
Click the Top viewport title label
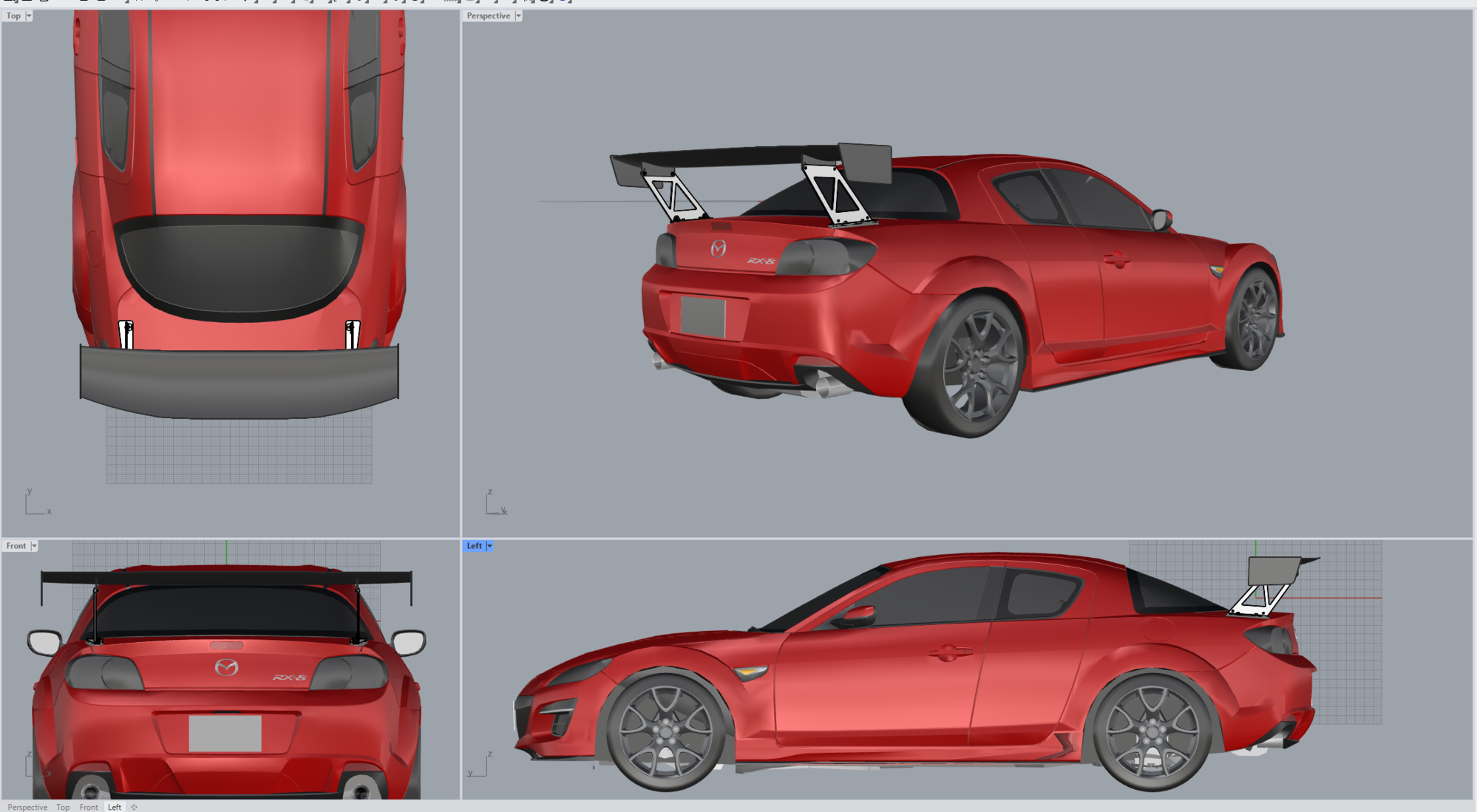[x=13, y=16]
